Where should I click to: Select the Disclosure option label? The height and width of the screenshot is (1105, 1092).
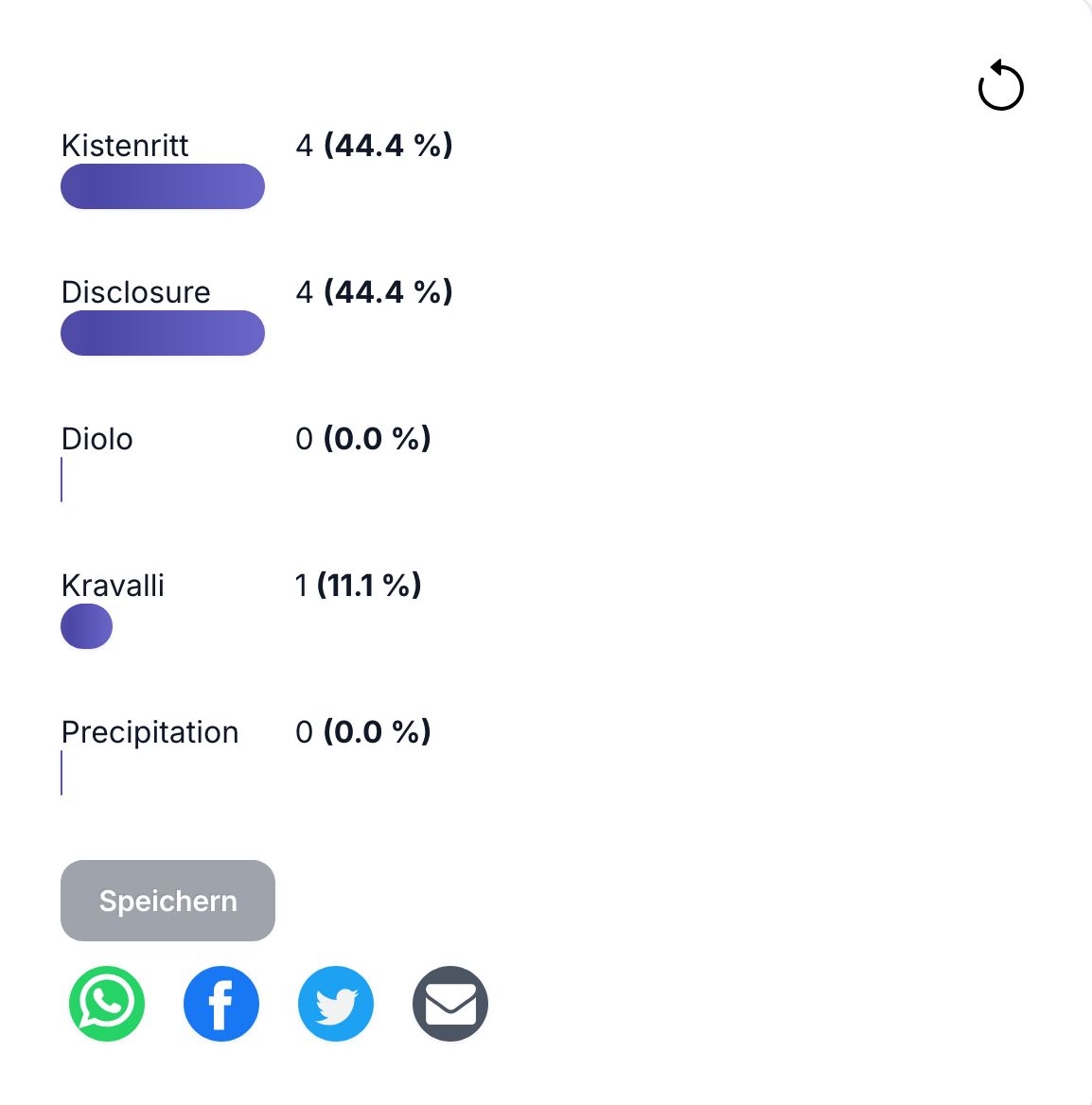(x=136, y=292)
